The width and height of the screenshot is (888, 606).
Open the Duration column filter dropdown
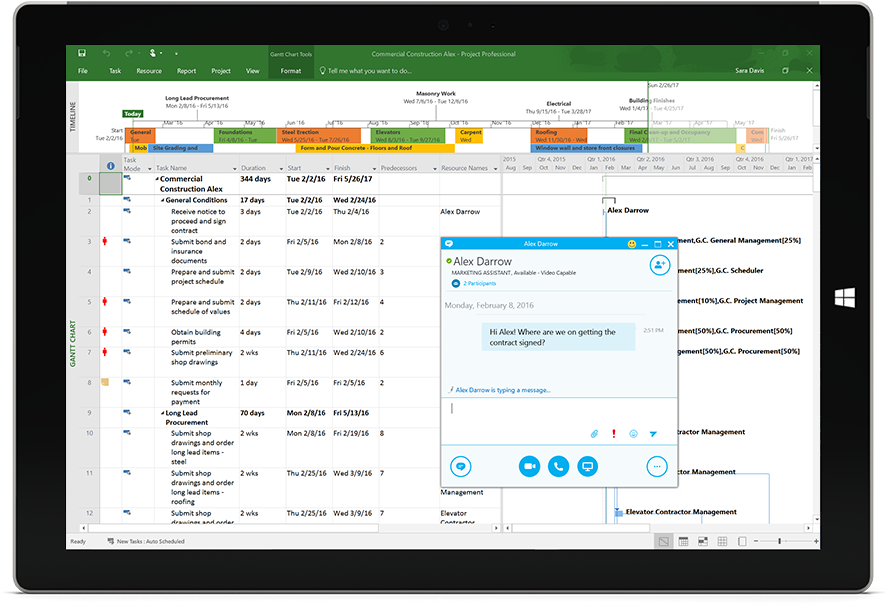tap(281, 169)
